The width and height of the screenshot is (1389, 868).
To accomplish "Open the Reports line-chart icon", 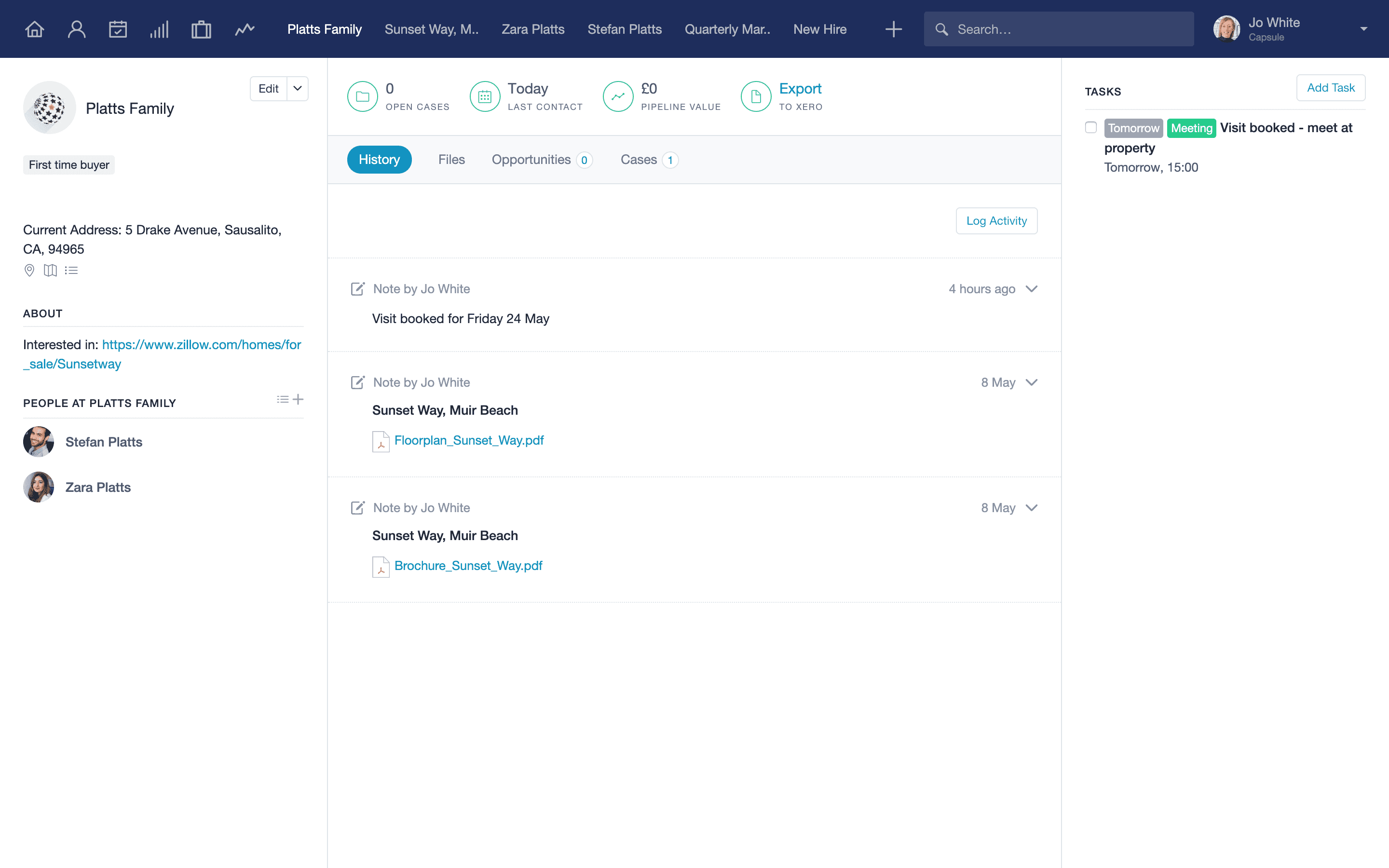I will [x=245, y=29].
